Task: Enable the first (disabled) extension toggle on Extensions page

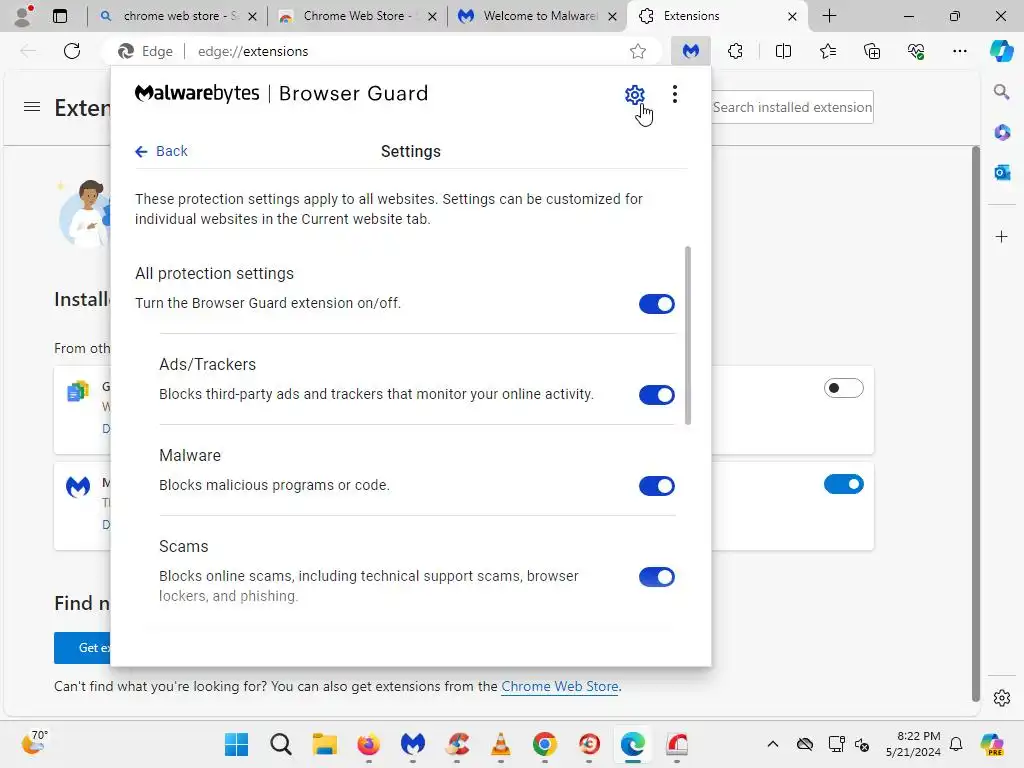Action: tap(844, 388)
